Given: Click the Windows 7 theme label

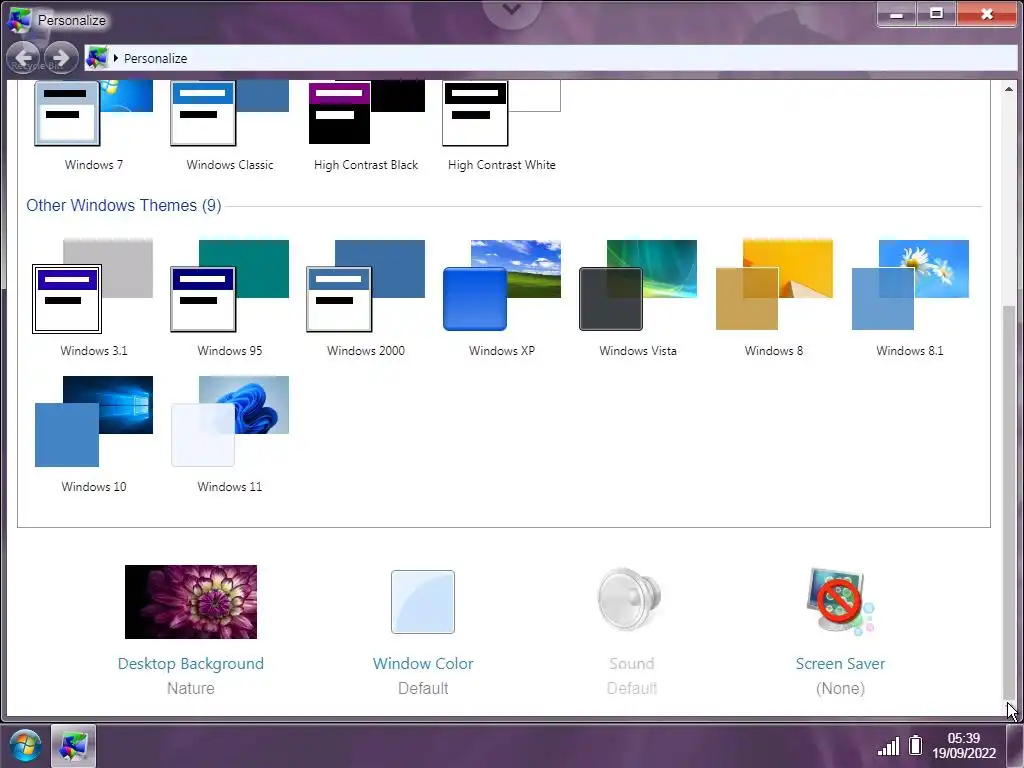Looking at the screenshot, I should pyautogui.click(x=93, y=165).
